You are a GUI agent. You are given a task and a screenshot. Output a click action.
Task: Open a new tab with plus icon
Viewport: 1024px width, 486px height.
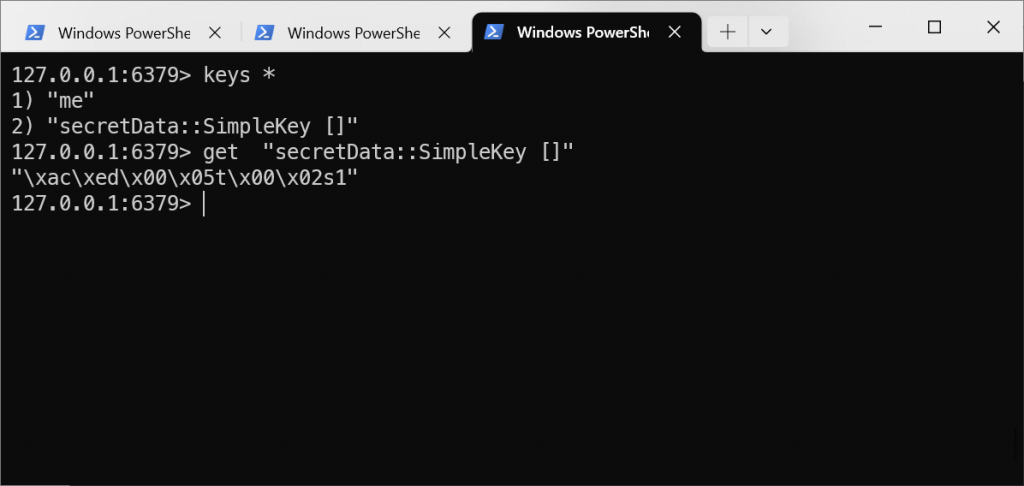pos(727,32)
